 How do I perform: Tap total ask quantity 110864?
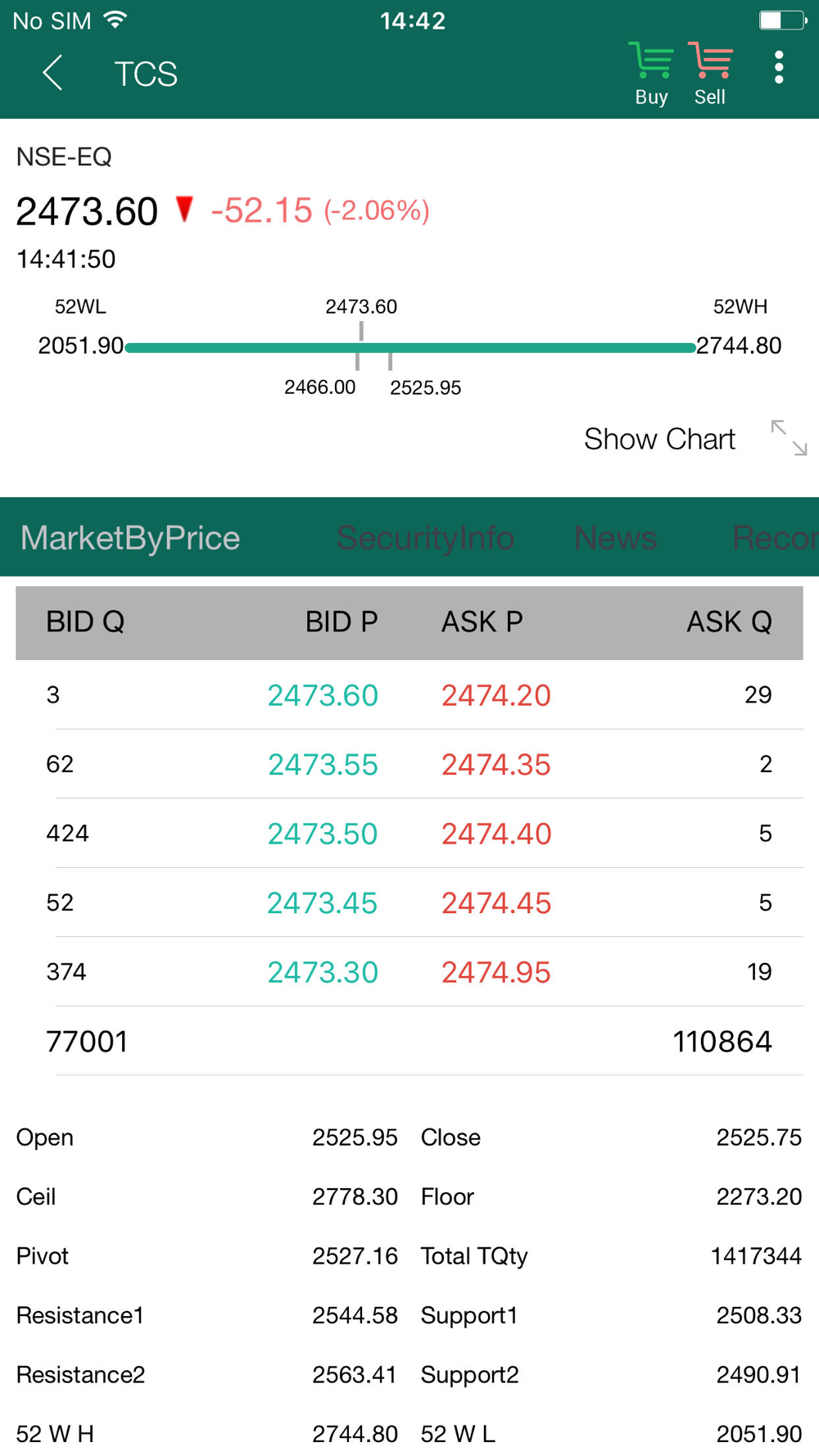point(722,1042)
